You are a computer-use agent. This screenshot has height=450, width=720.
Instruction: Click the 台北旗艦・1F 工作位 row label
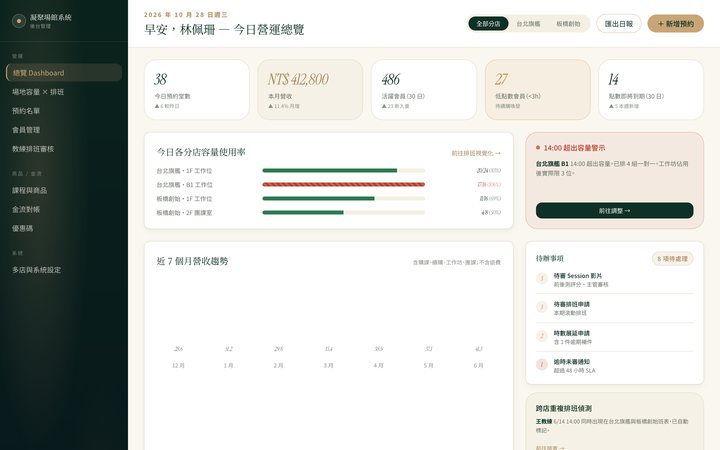[184, 170]
